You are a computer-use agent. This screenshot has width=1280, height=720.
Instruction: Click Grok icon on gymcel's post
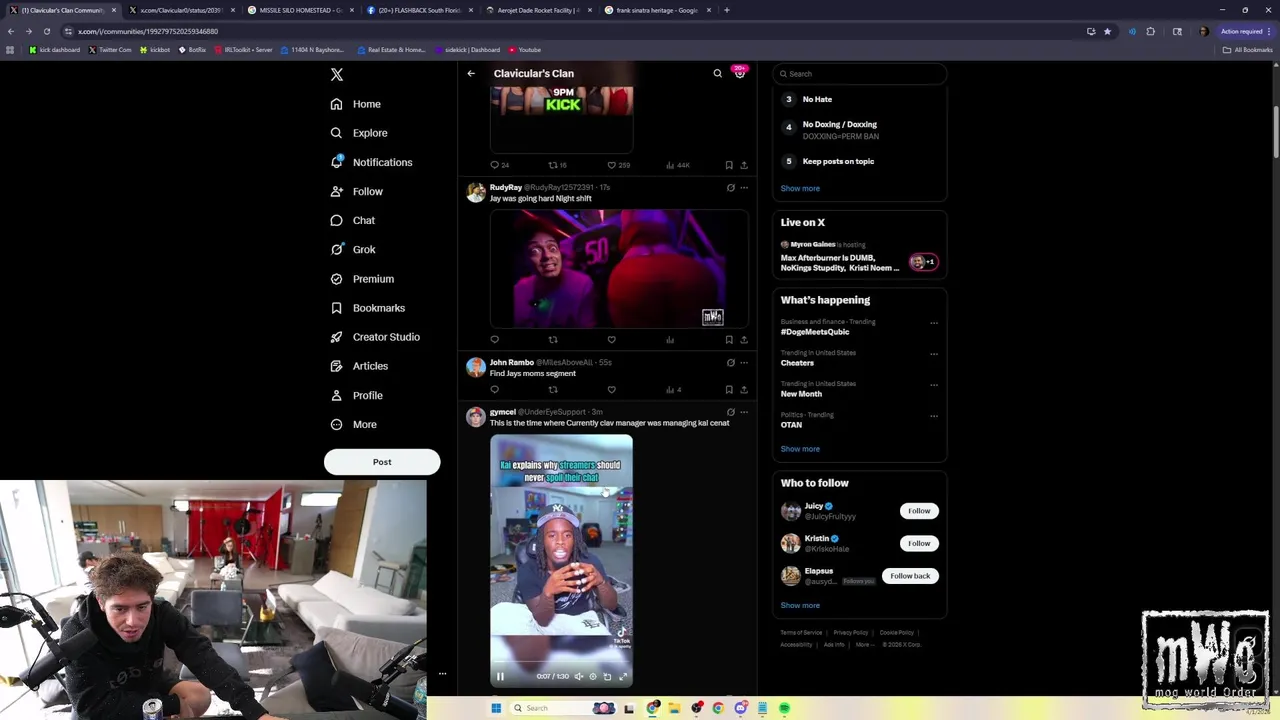coord(731,412)
